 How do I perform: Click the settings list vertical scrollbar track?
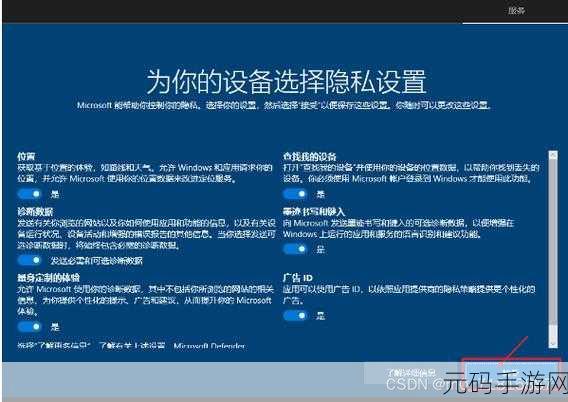pos(553,249)
